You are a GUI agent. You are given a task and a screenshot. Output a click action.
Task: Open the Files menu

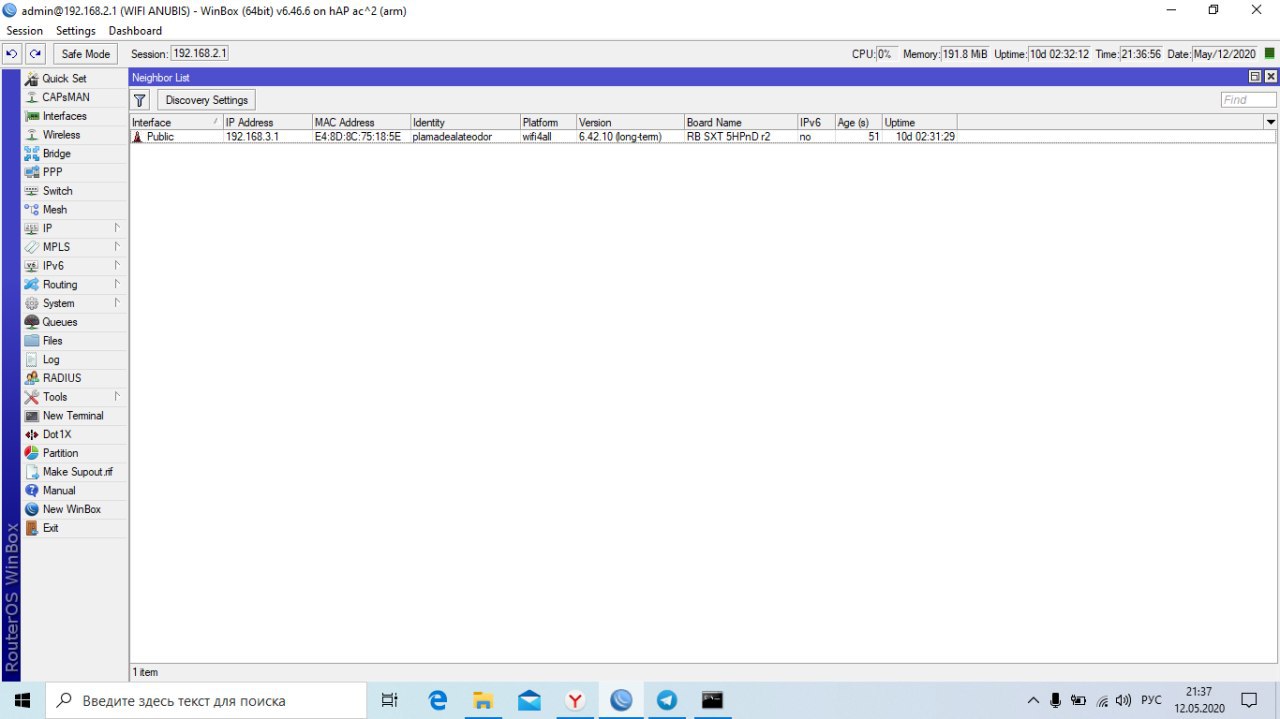click(74, 341)
